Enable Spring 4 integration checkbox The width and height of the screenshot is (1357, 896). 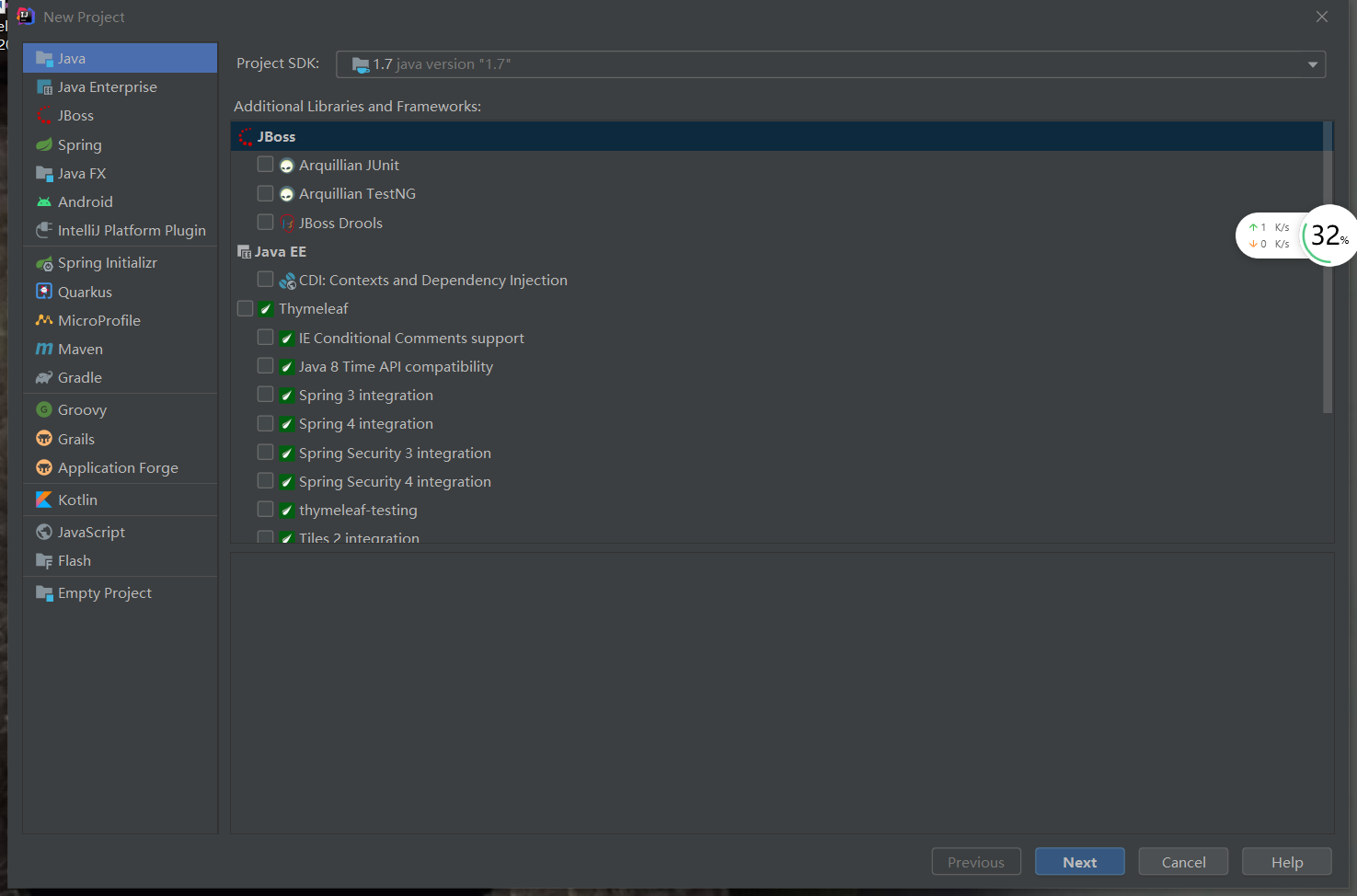265,423
